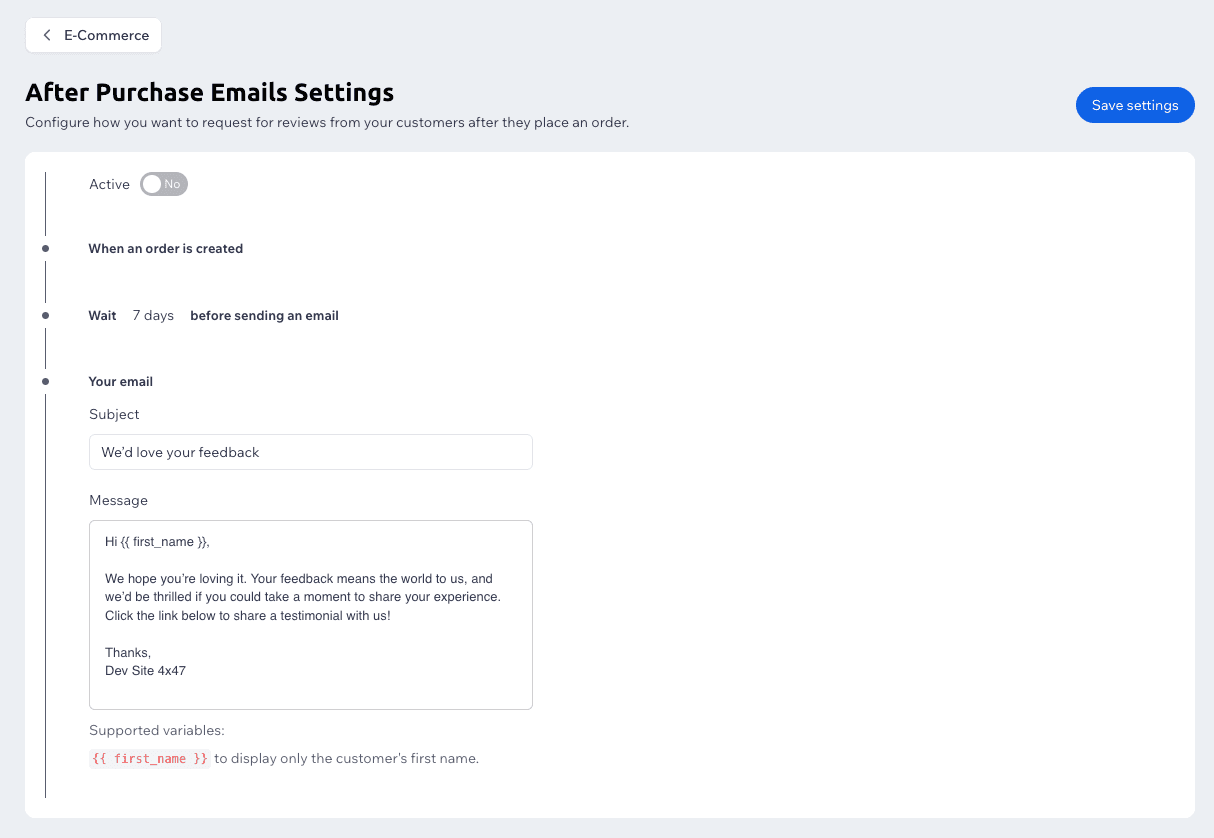Click the 'before sending an email' text
Viewport: 1214px width, 838px height.
point(264,315)
